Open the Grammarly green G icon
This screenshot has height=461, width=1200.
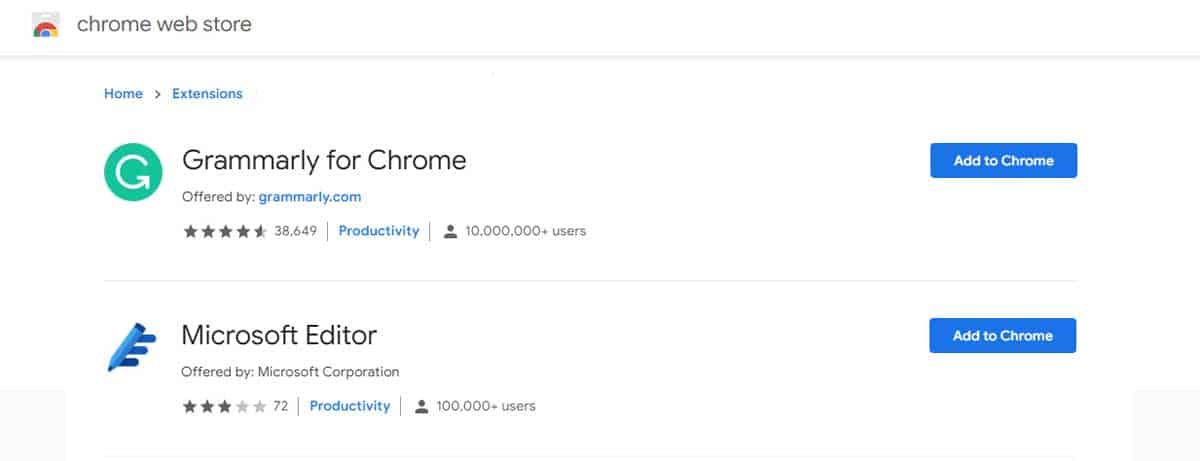(133, 172)
